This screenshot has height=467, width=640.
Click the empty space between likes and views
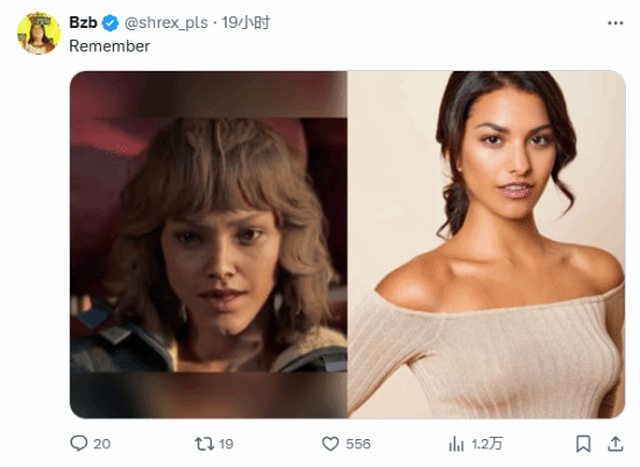(410, 443)
